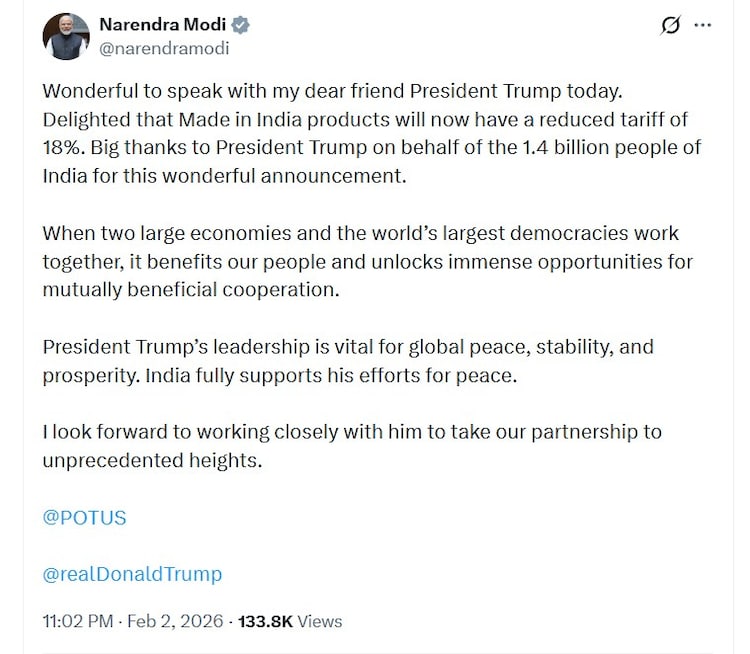Click the paragraph starting "Wonderful to speak"
Image resolution: width=750 pixels, height=654 pixels.
click(x=370, y=134)
